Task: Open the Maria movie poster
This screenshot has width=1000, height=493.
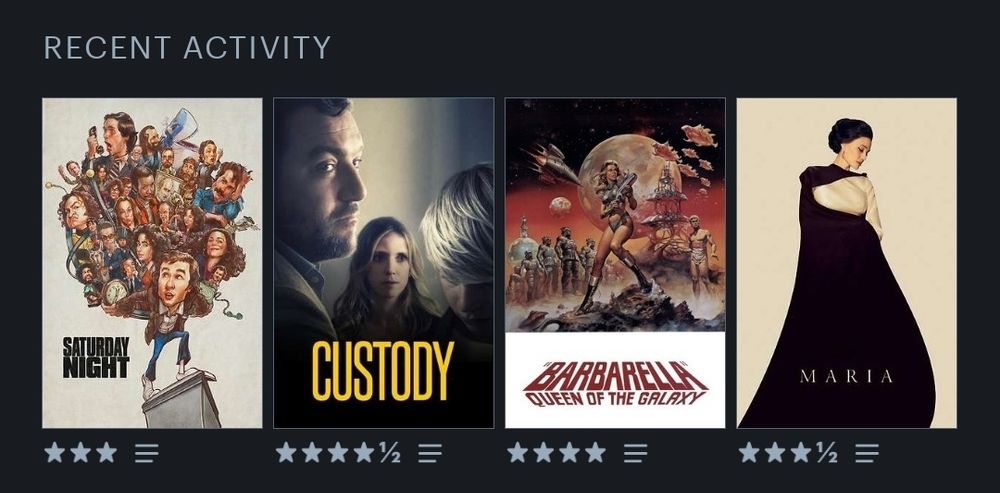Action: point(847,263)
